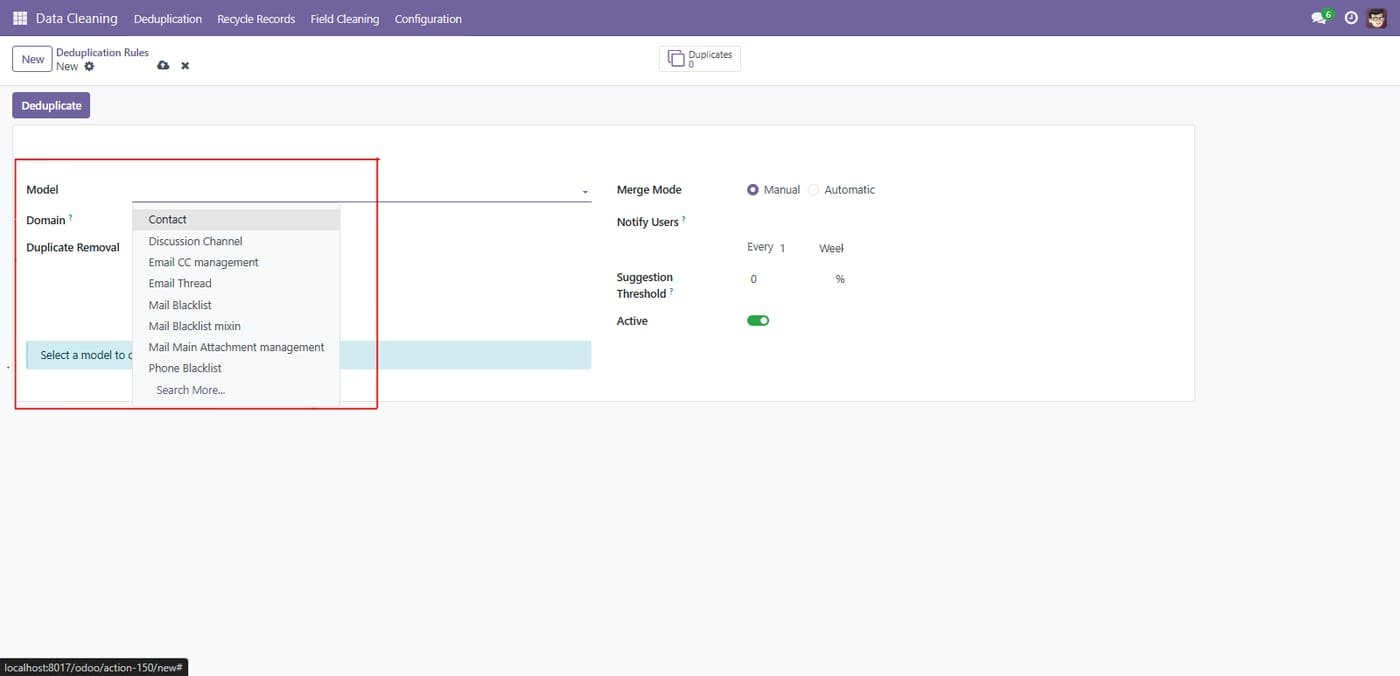Click the Suggestion Threshold value field
This screenshot has height=676, width=1400.
[788, 279]
